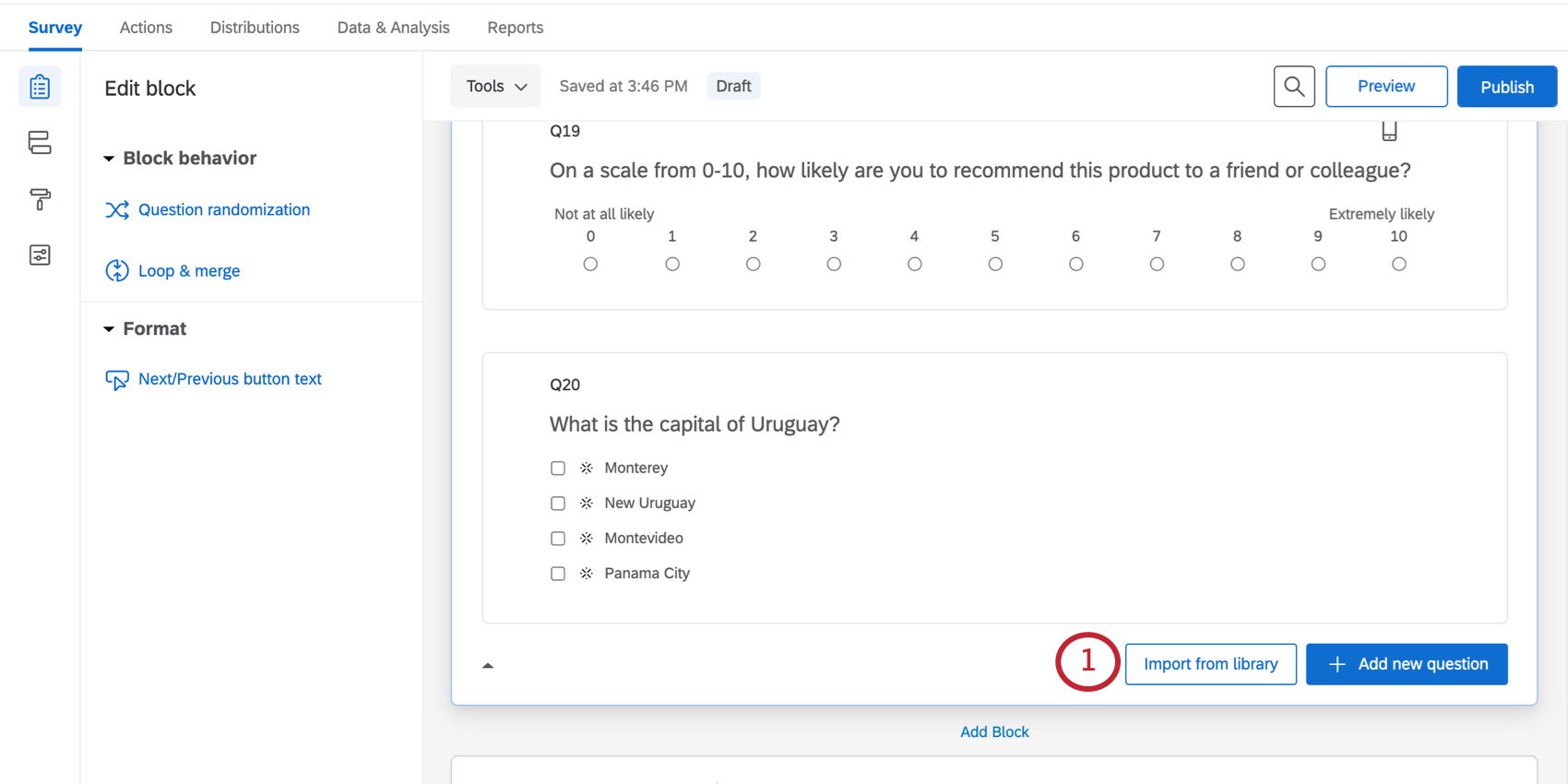1568x784 pixels.
Task: Click the search magnifier icon
Action: pos(1294,87)
